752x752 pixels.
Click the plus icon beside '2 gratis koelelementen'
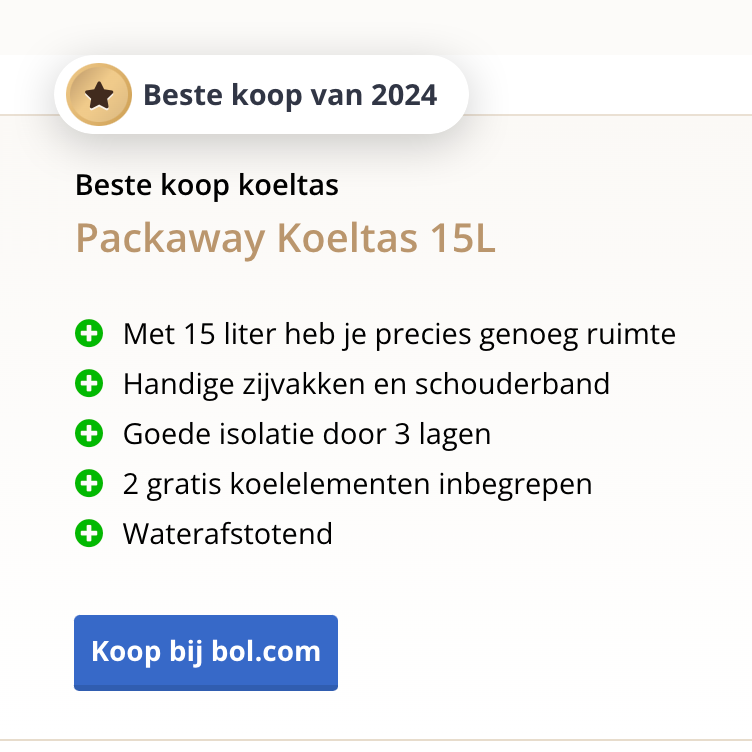click(x=89, y=484)
